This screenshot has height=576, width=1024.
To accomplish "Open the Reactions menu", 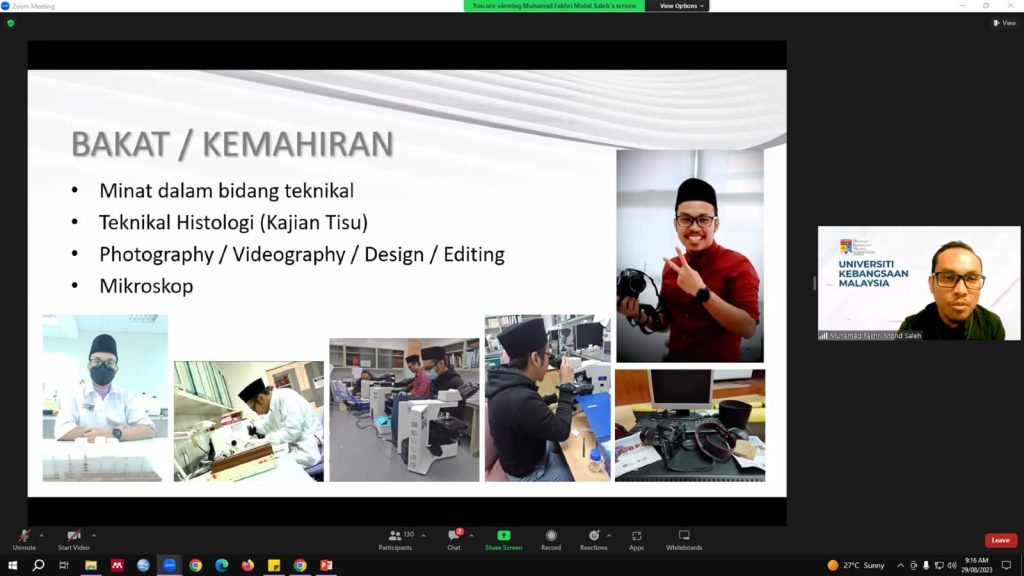I will (593, 538).
